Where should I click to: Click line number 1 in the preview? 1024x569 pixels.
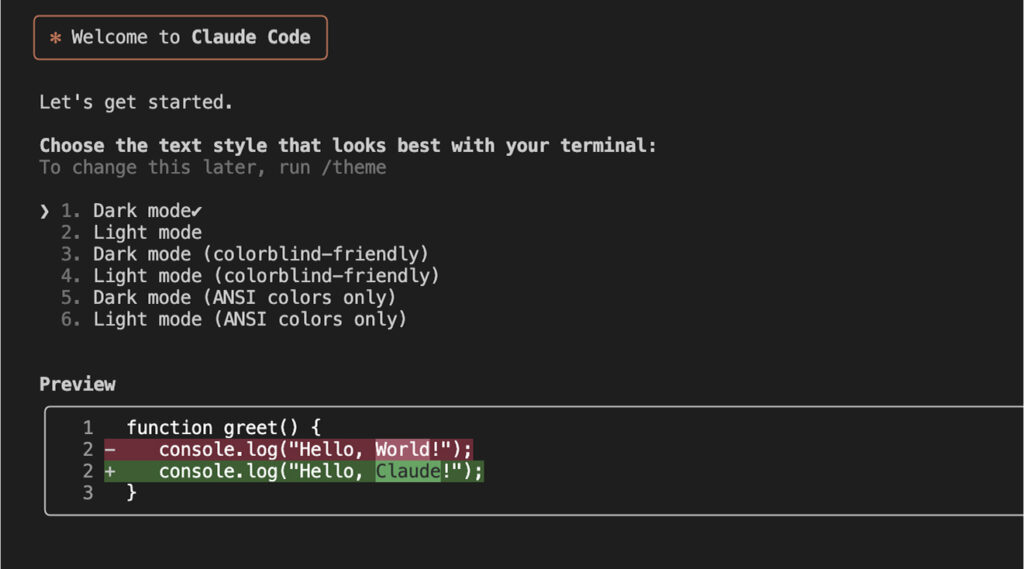(88, 428)
